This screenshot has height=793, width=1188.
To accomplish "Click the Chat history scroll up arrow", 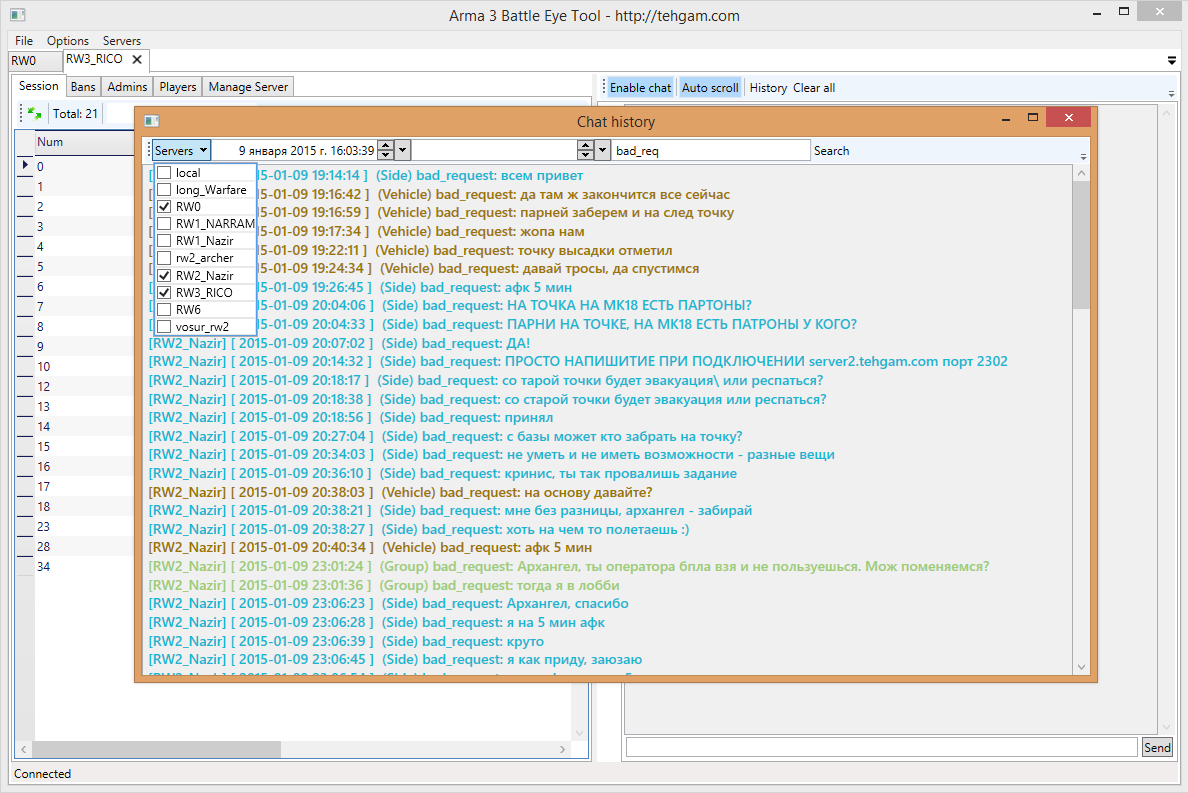I will click(1081, 173).
